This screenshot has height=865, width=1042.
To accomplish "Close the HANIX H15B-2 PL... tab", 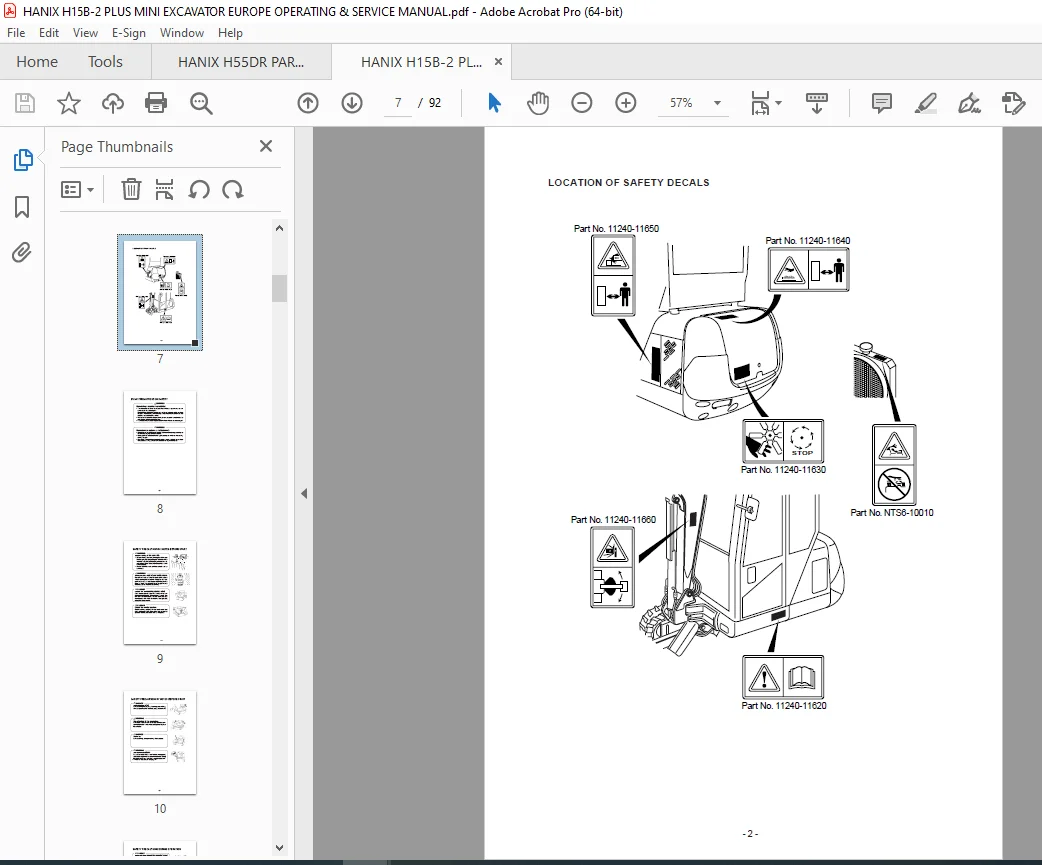I will coord(498,62).
